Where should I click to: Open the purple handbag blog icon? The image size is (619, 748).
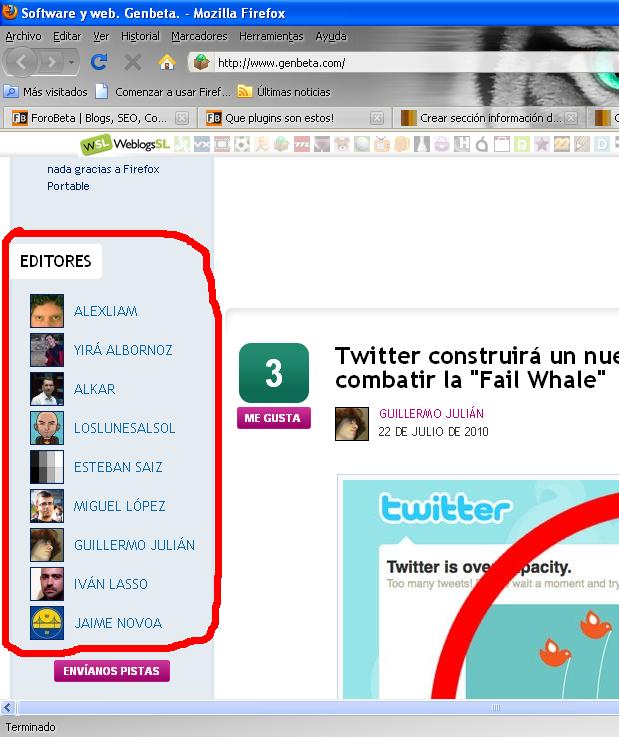(442, 144)
